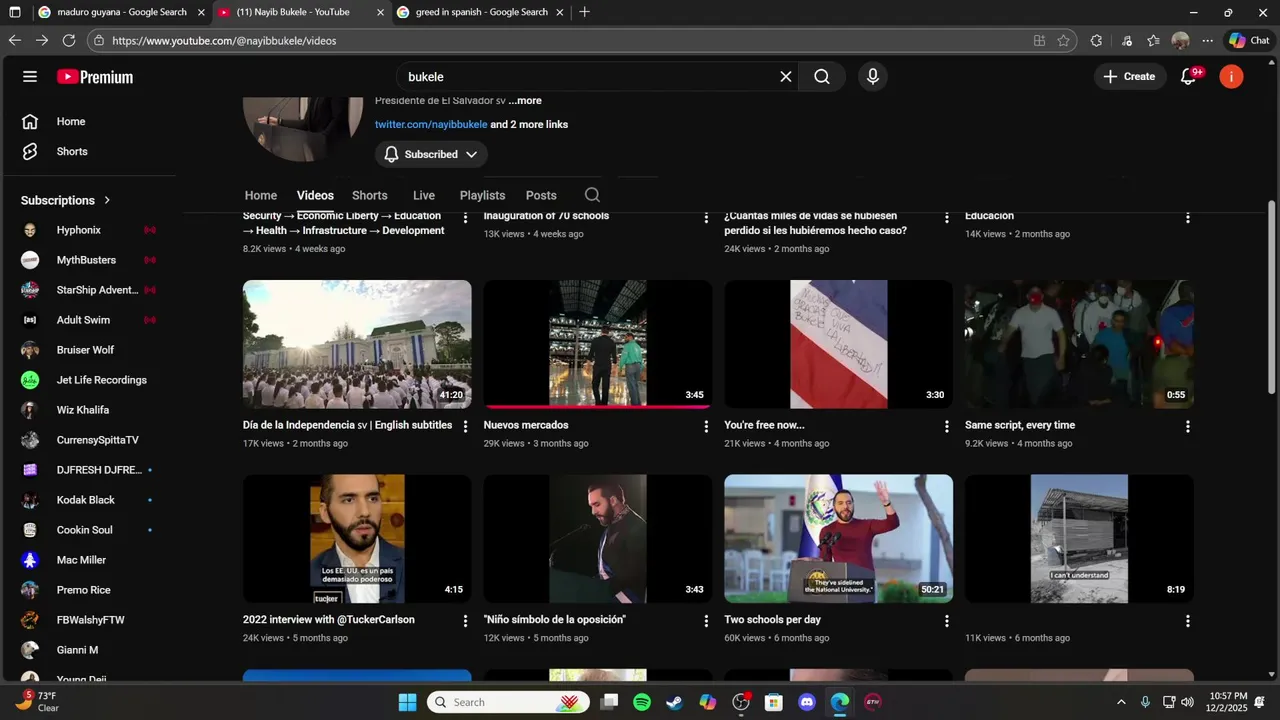
Task: Open the channel Playlists tab
Action: 482,195
